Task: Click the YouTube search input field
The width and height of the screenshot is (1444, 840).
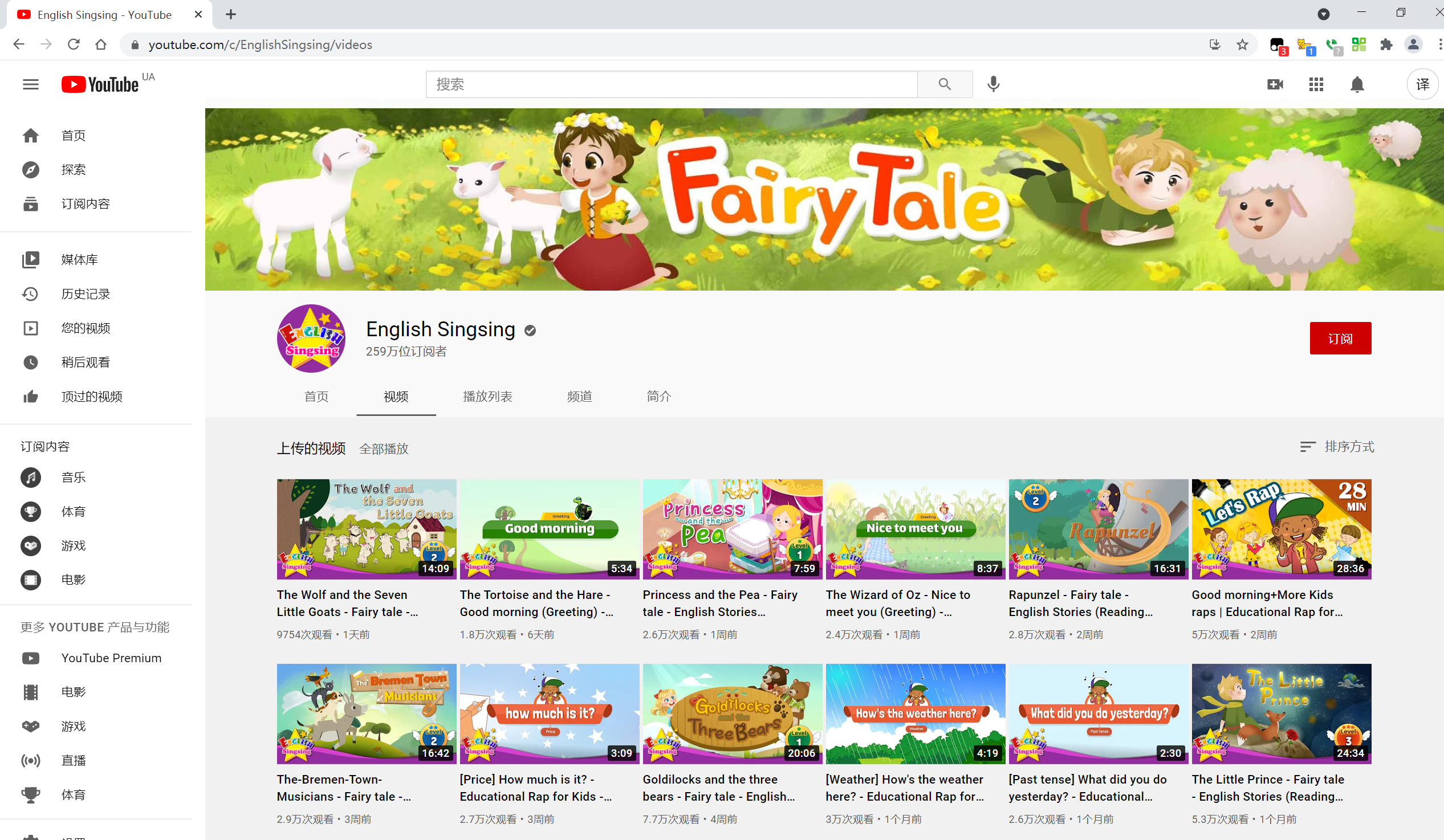Action: point(671,84)
